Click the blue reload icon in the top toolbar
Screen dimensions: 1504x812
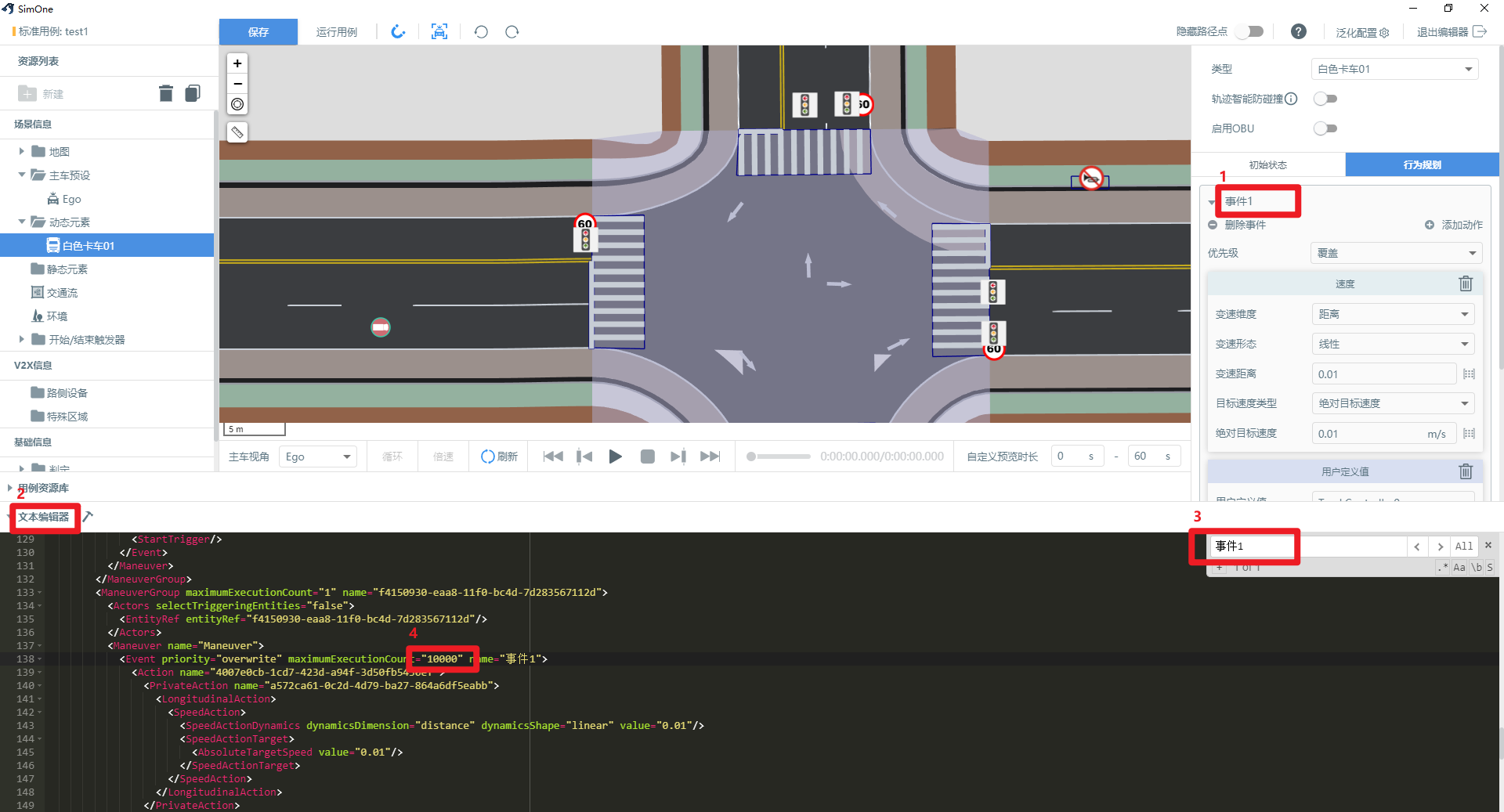[399, 32]
